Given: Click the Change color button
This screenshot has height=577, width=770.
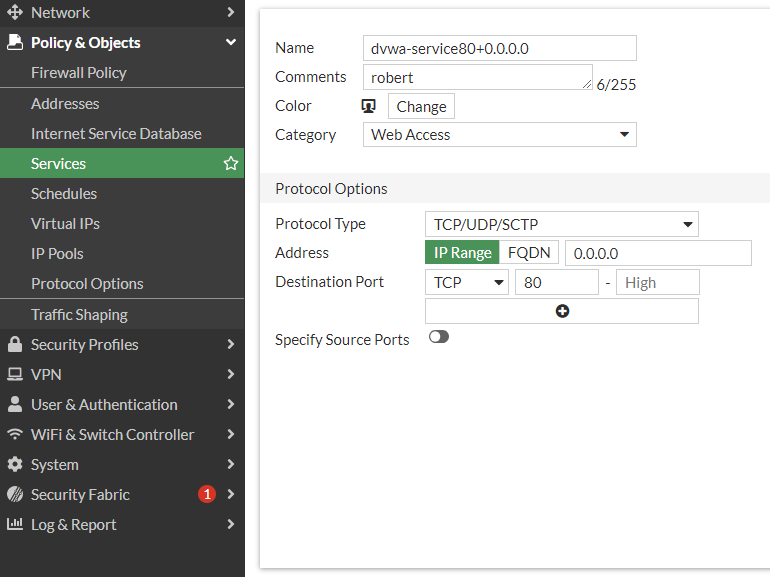Looking at the screenshot, I should pos(421,106).
